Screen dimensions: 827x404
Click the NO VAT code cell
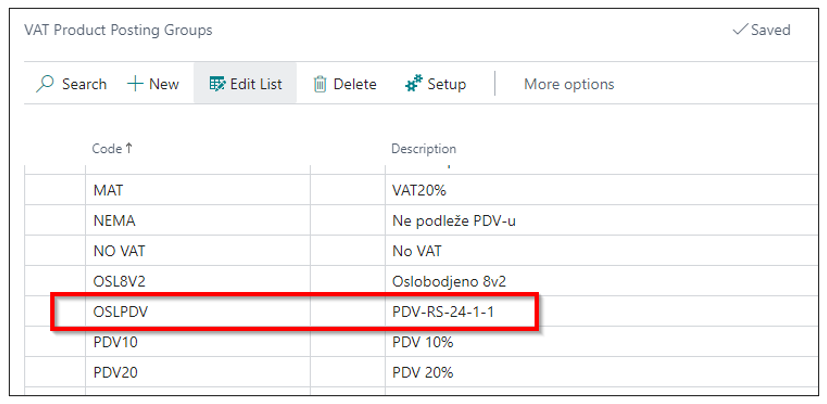(x=198, y=251)
